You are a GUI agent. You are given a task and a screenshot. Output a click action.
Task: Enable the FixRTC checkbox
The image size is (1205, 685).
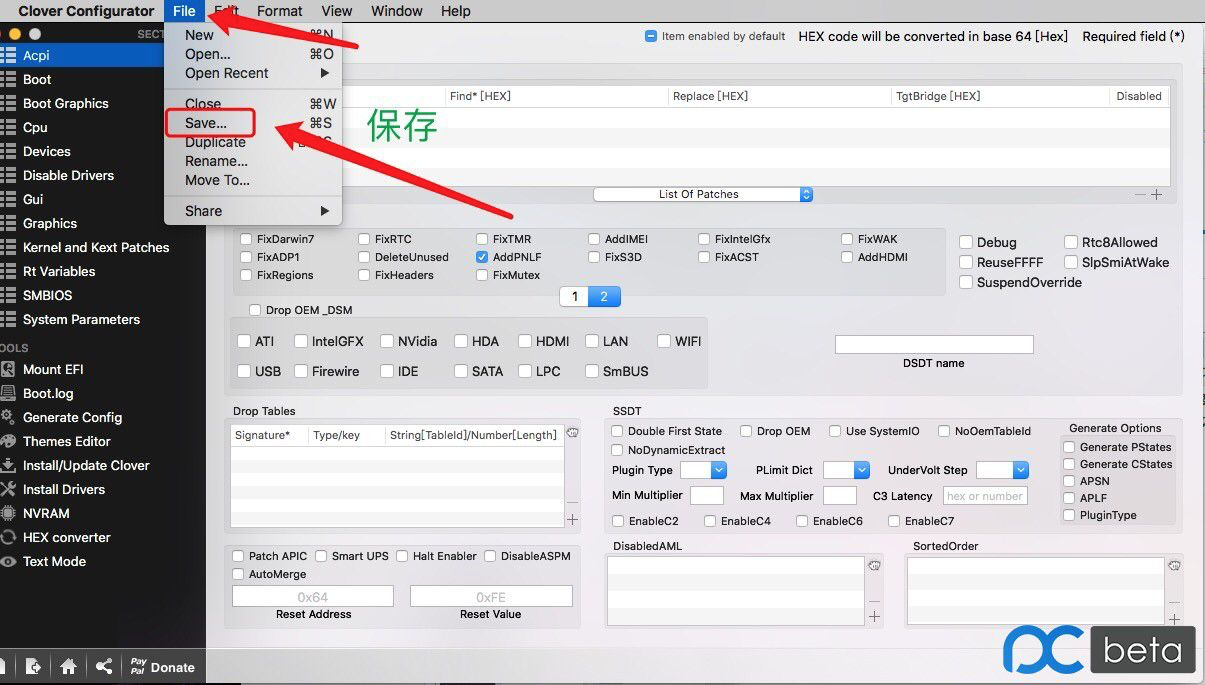click(x=364, y=239)
